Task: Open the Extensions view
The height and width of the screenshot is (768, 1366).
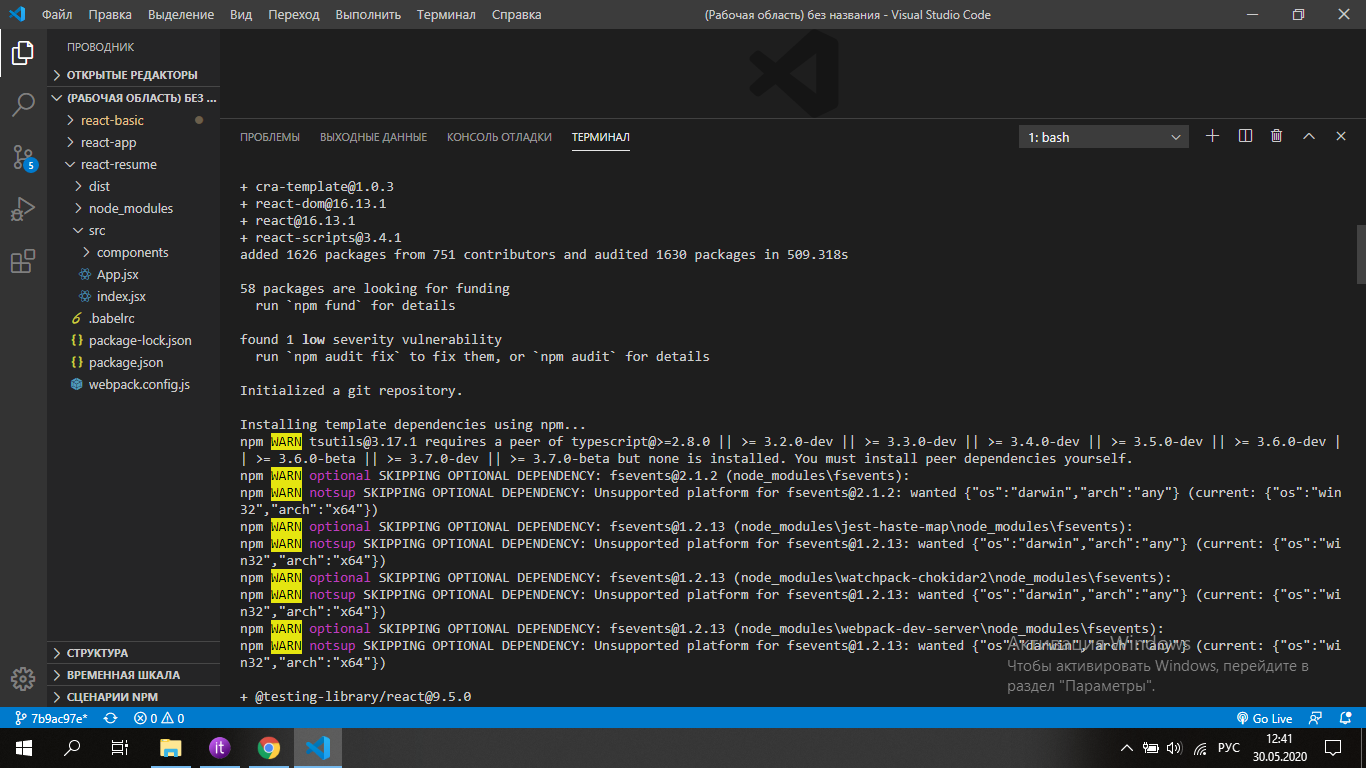Action: [23, 261]
